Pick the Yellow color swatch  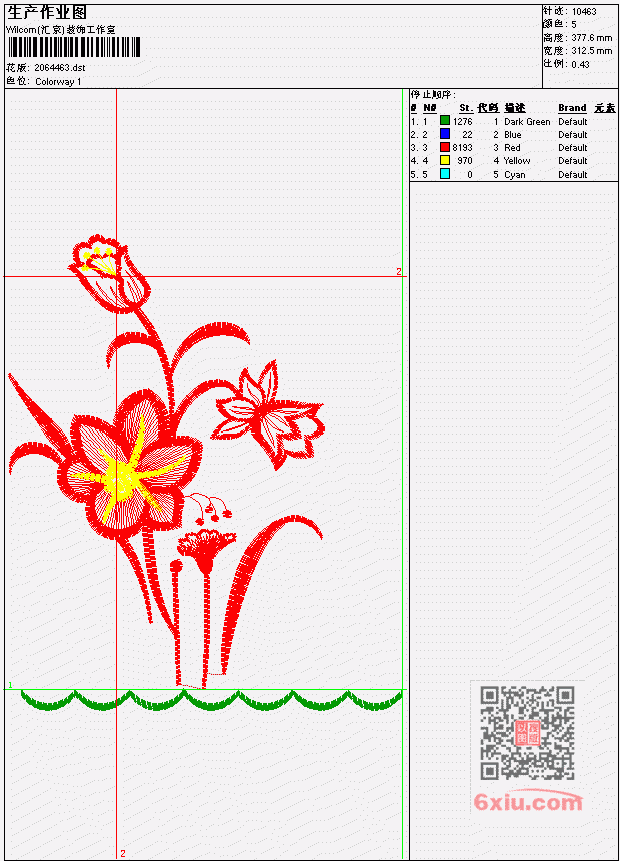pyautogui.click(x=445, y=160)
